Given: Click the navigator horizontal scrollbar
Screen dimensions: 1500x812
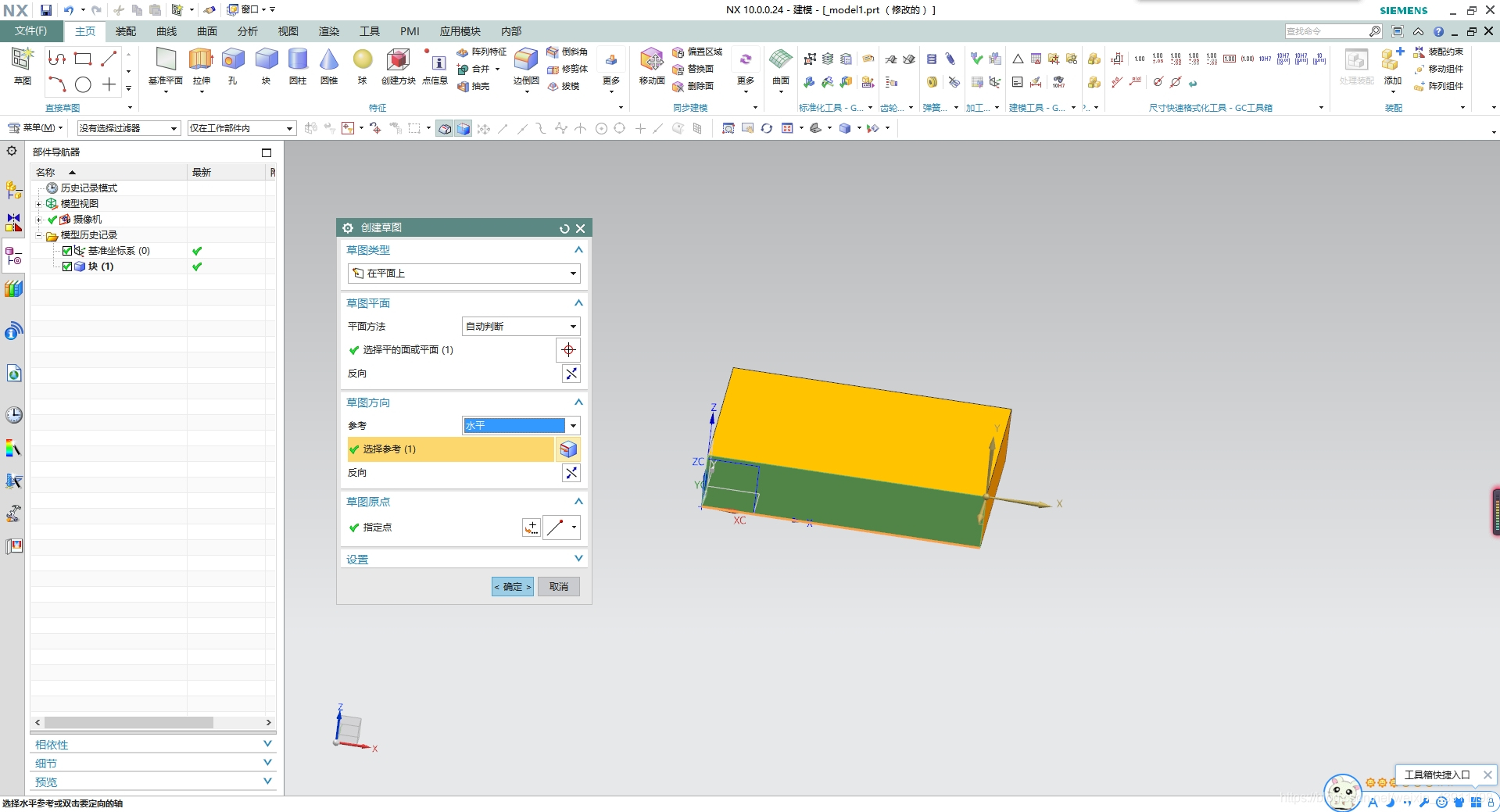Looking at the screenshot, I should click(129, 723).
